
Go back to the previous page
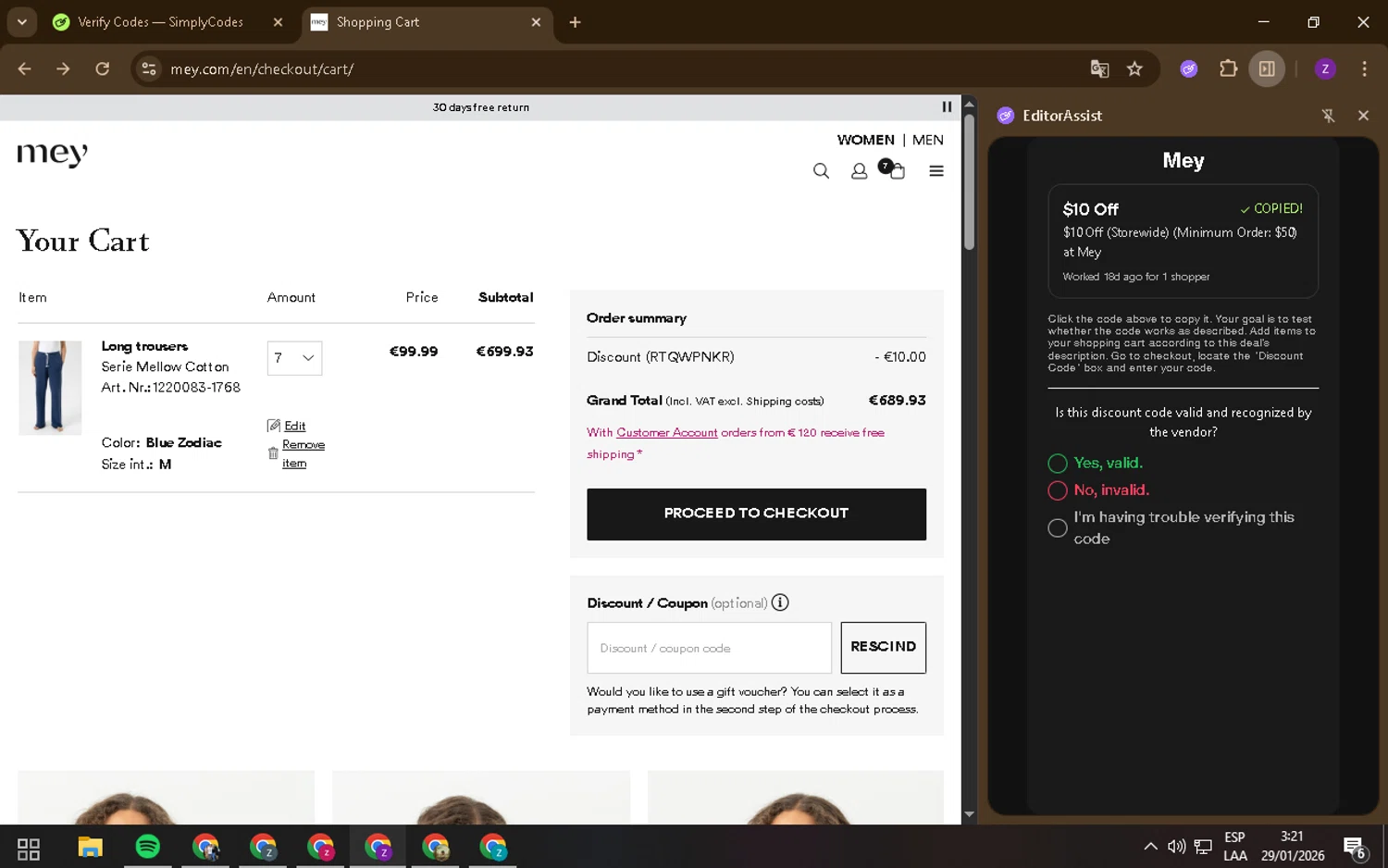coord(25,68)
